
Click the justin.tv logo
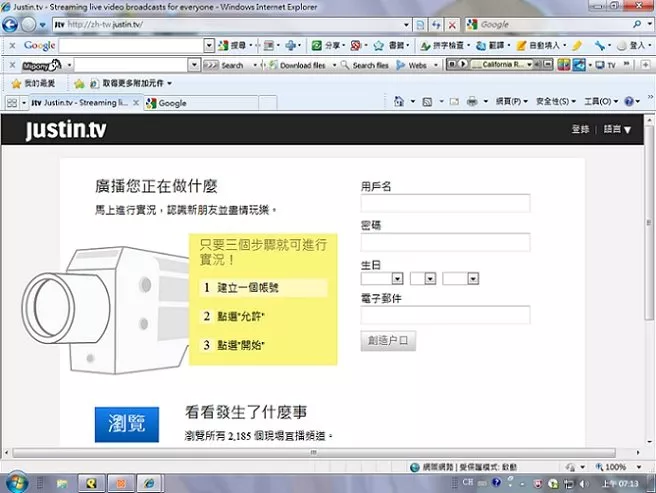66,129
